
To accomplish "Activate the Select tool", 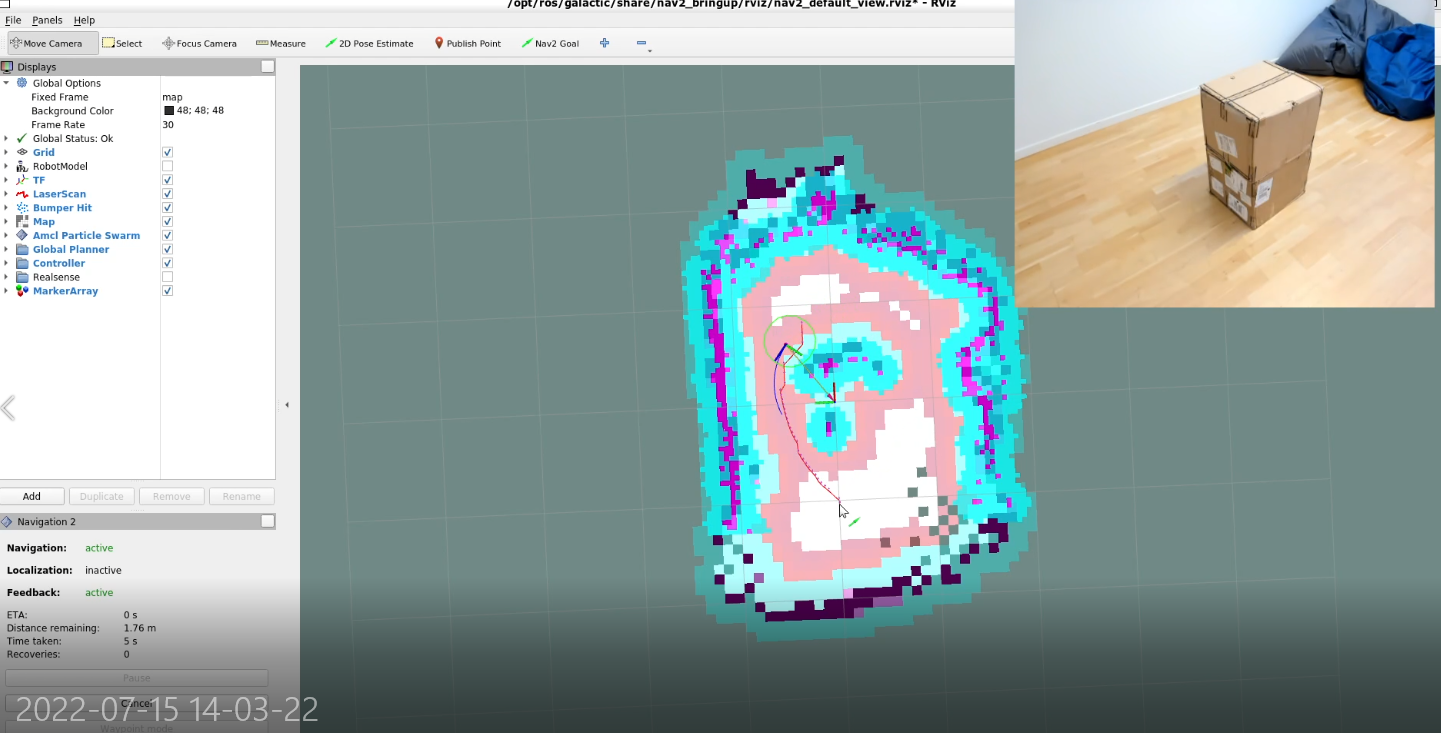I will [x=122, y=43].
